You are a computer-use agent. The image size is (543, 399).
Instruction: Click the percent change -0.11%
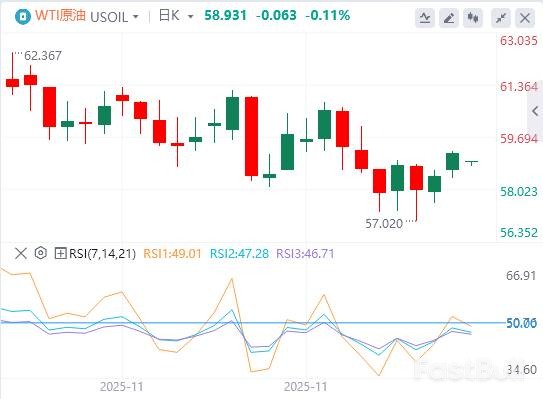pyautogui.click(x=328, y=16)
